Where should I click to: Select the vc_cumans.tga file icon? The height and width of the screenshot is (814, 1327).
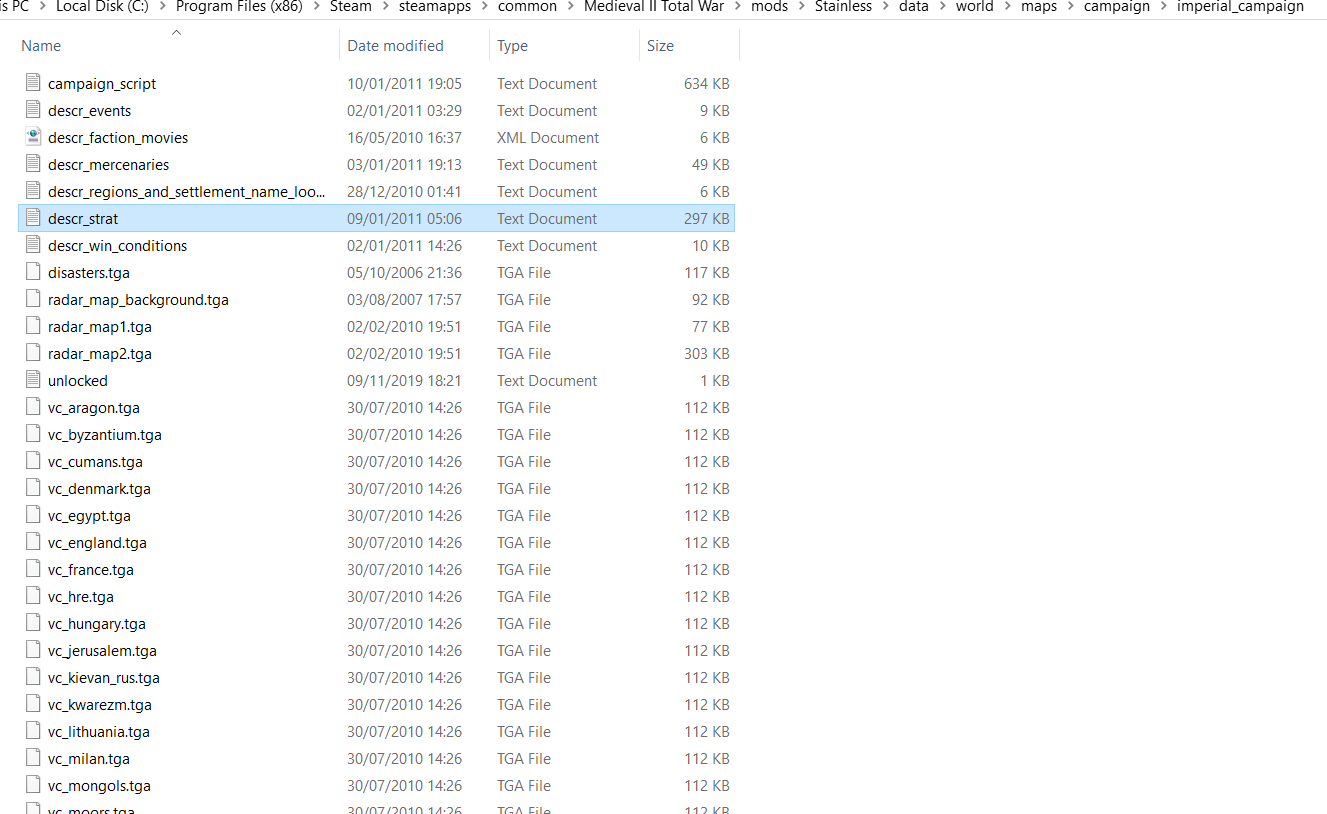coord(33,461)
